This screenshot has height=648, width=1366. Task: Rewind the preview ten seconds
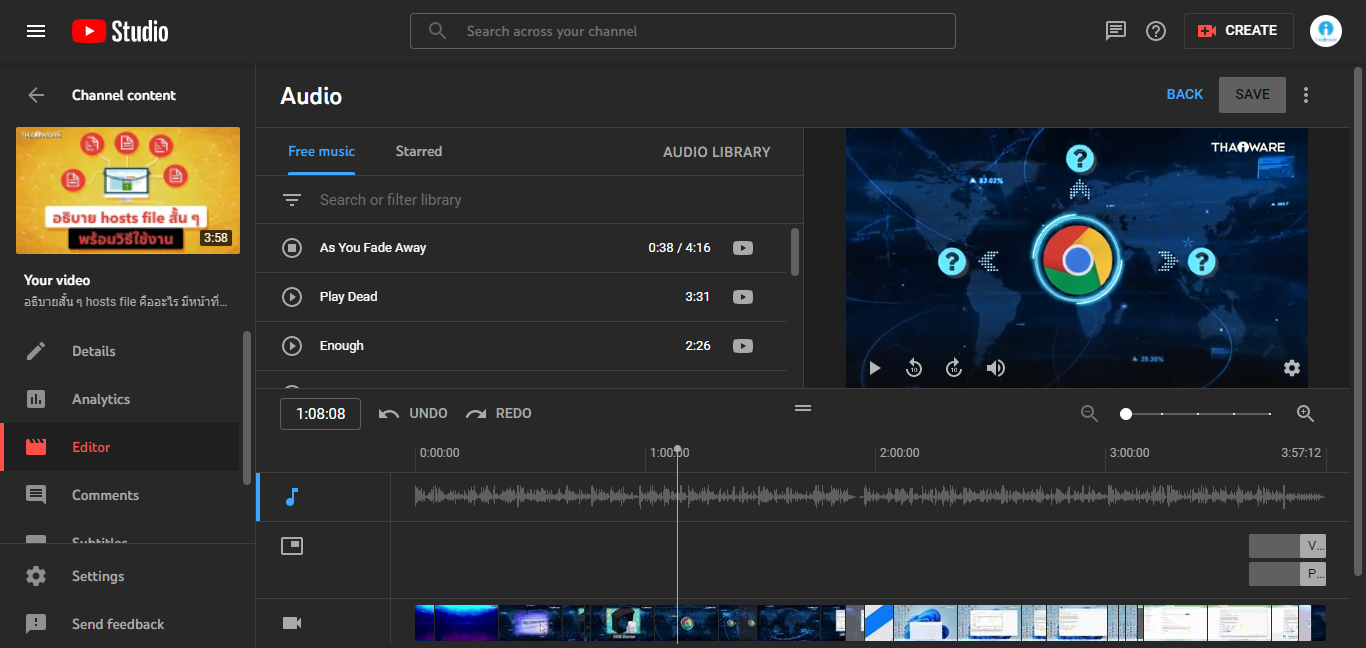(x=914, y=368)
